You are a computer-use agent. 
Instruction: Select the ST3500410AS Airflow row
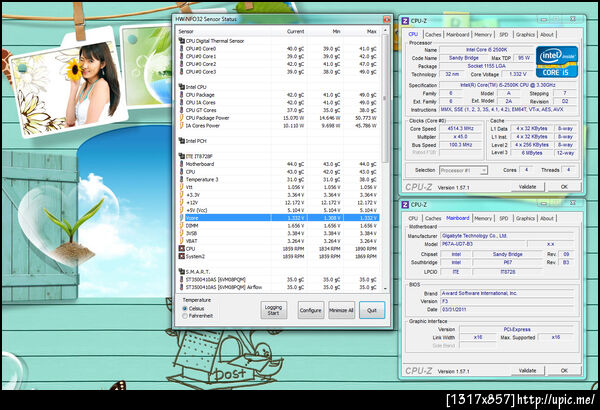click(279, 287)
